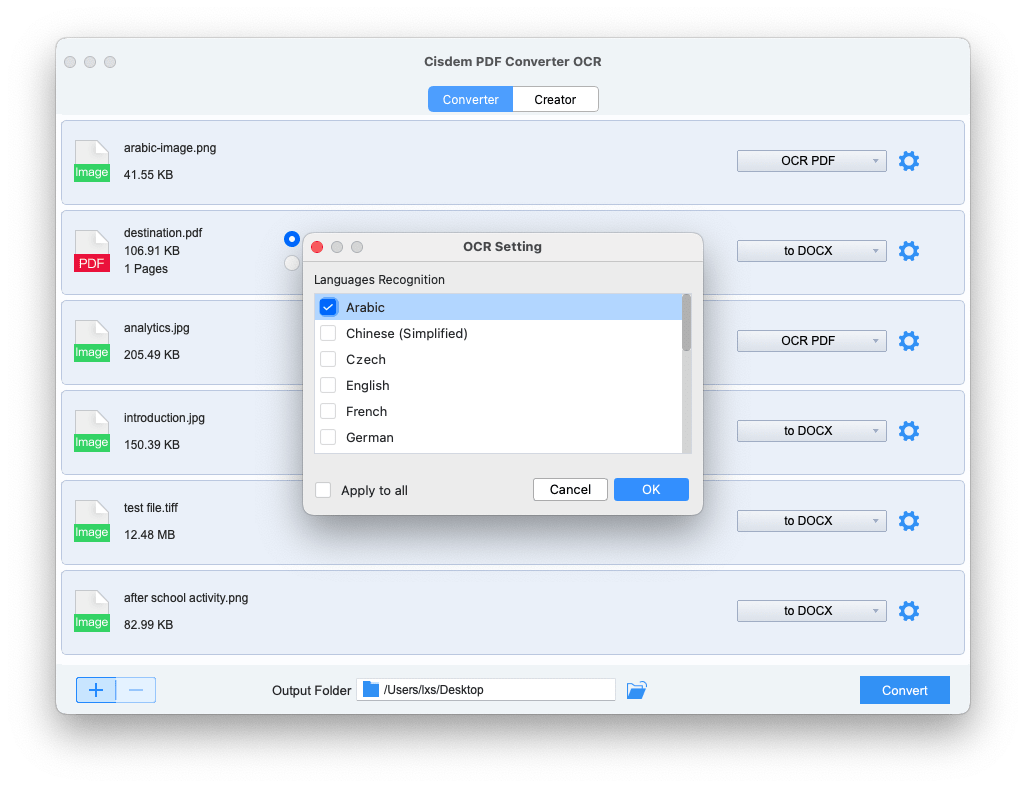Click the languages list scrollbar

pyautogui.click(x=686, y=323)
